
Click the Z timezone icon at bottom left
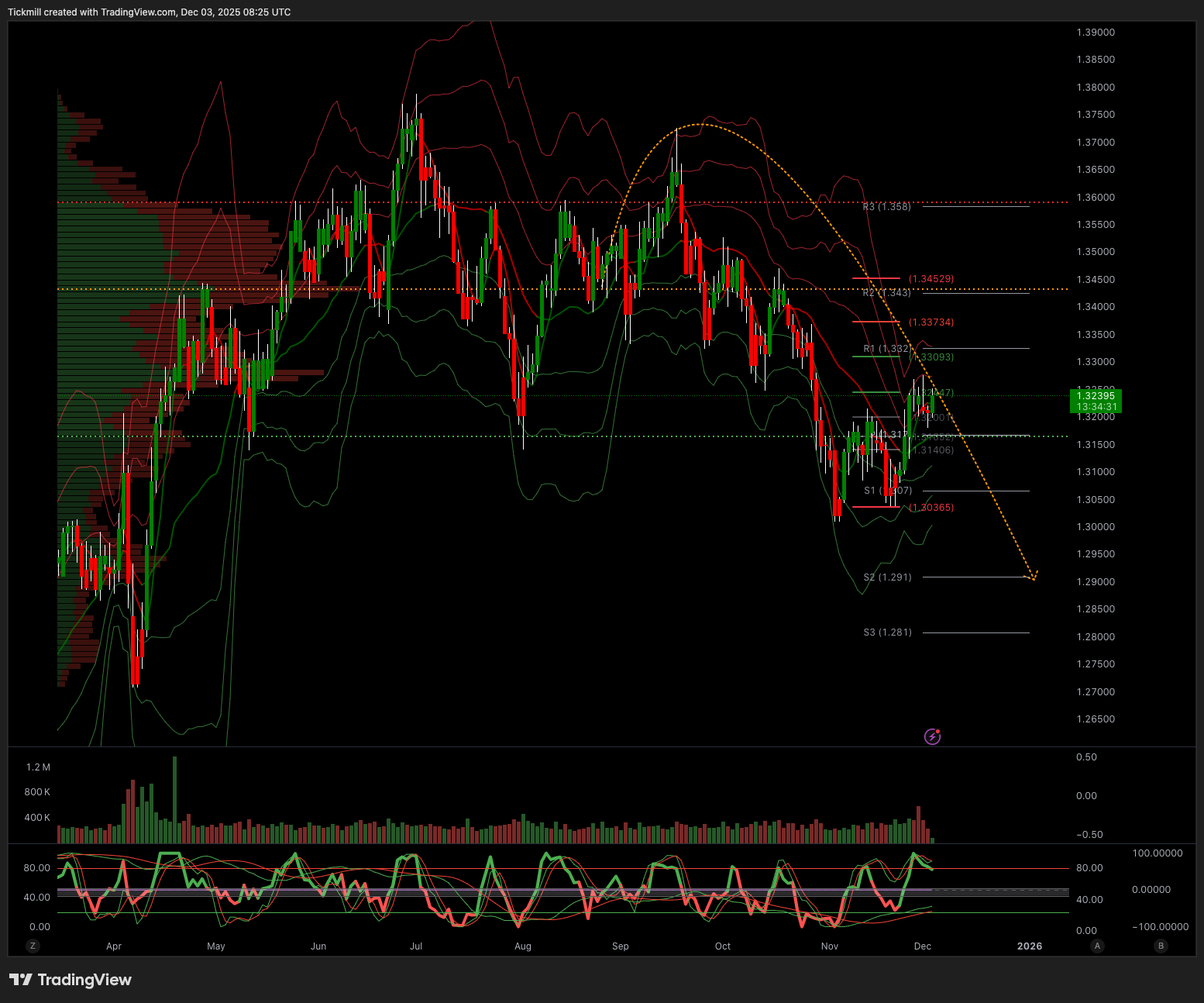pos(33,946)
